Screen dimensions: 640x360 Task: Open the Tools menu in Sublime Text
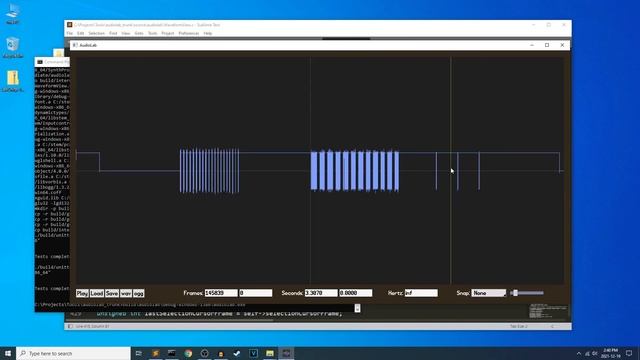[152, 33]
